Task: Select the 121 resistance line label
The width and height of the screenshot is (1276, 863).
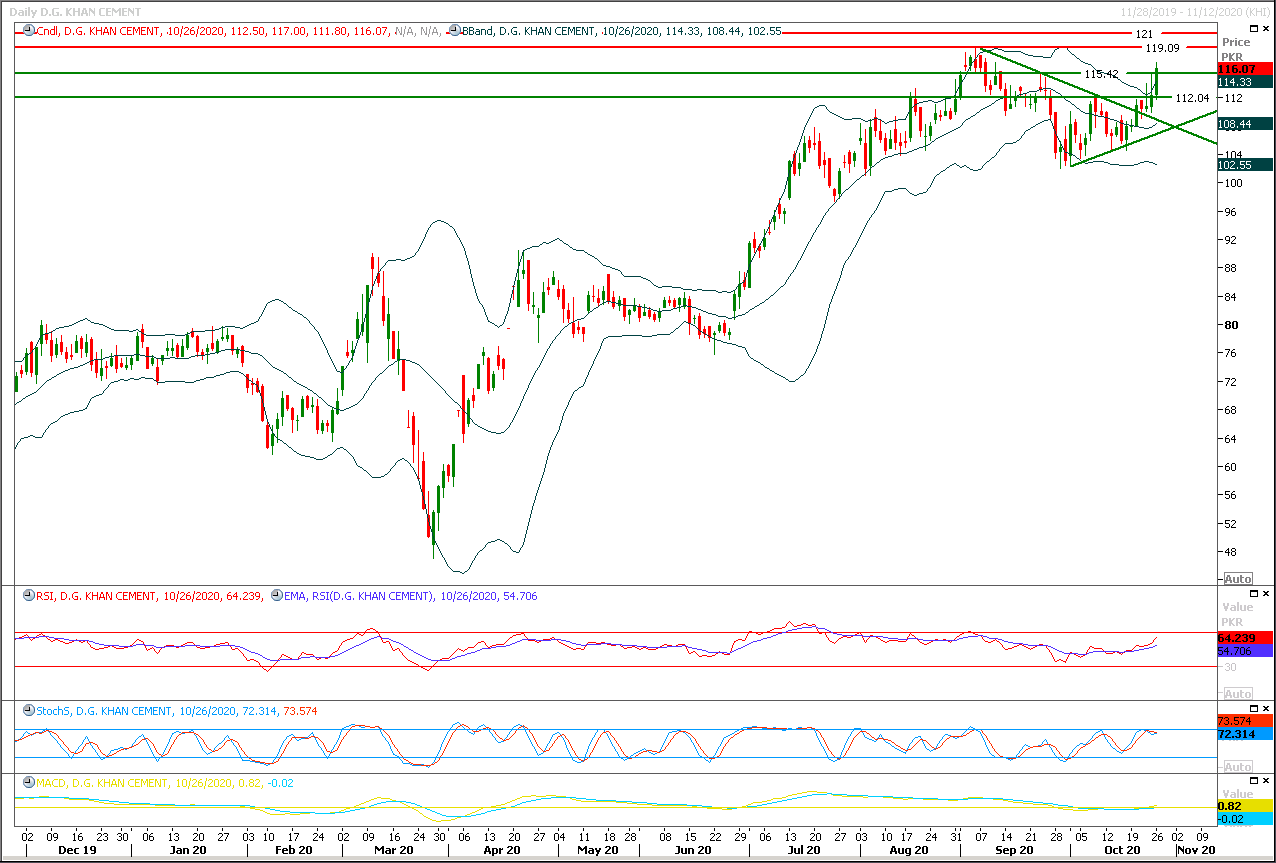Action: pyautogui.click(x=1144, y=34)
